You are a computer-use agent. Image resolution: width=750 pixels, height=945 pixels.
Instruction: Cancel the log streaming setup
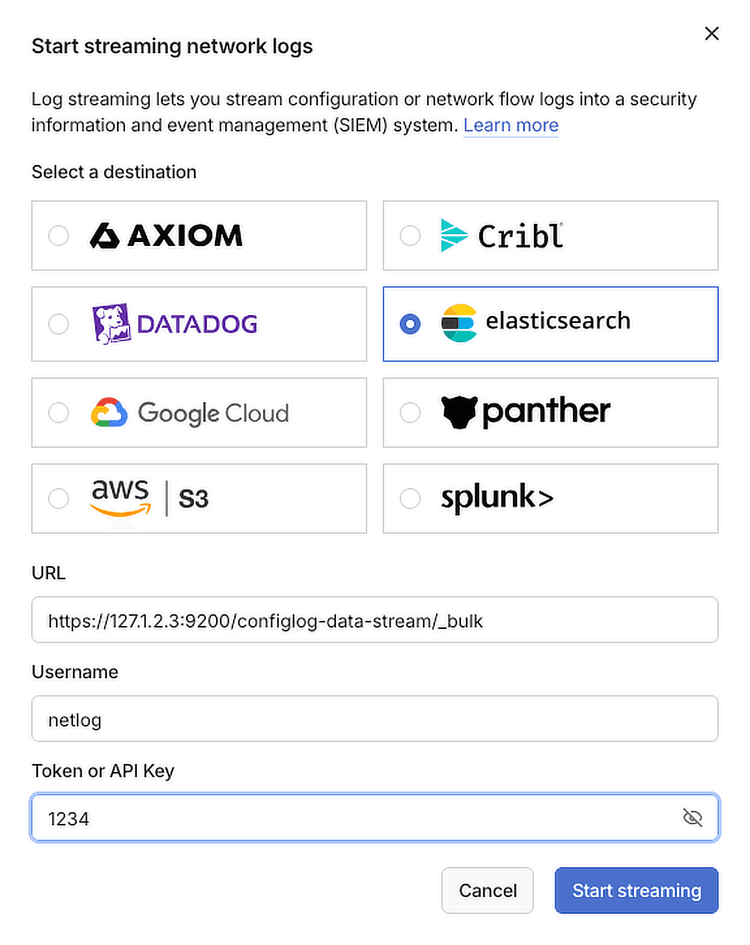[x=487, y=890]
